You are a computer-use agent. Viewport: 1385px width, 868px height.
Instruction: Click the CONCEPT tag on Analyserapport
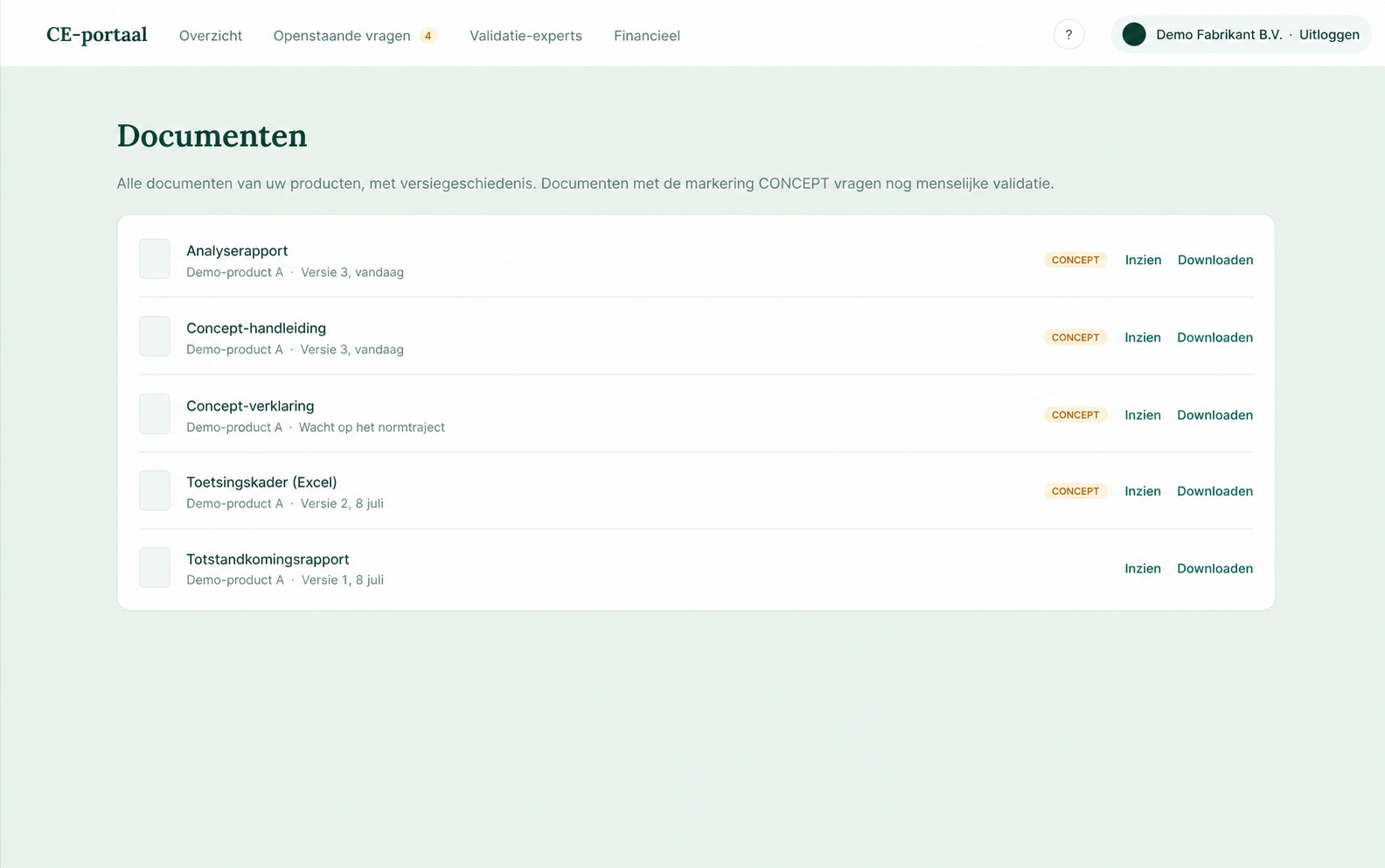(1075, 260)
